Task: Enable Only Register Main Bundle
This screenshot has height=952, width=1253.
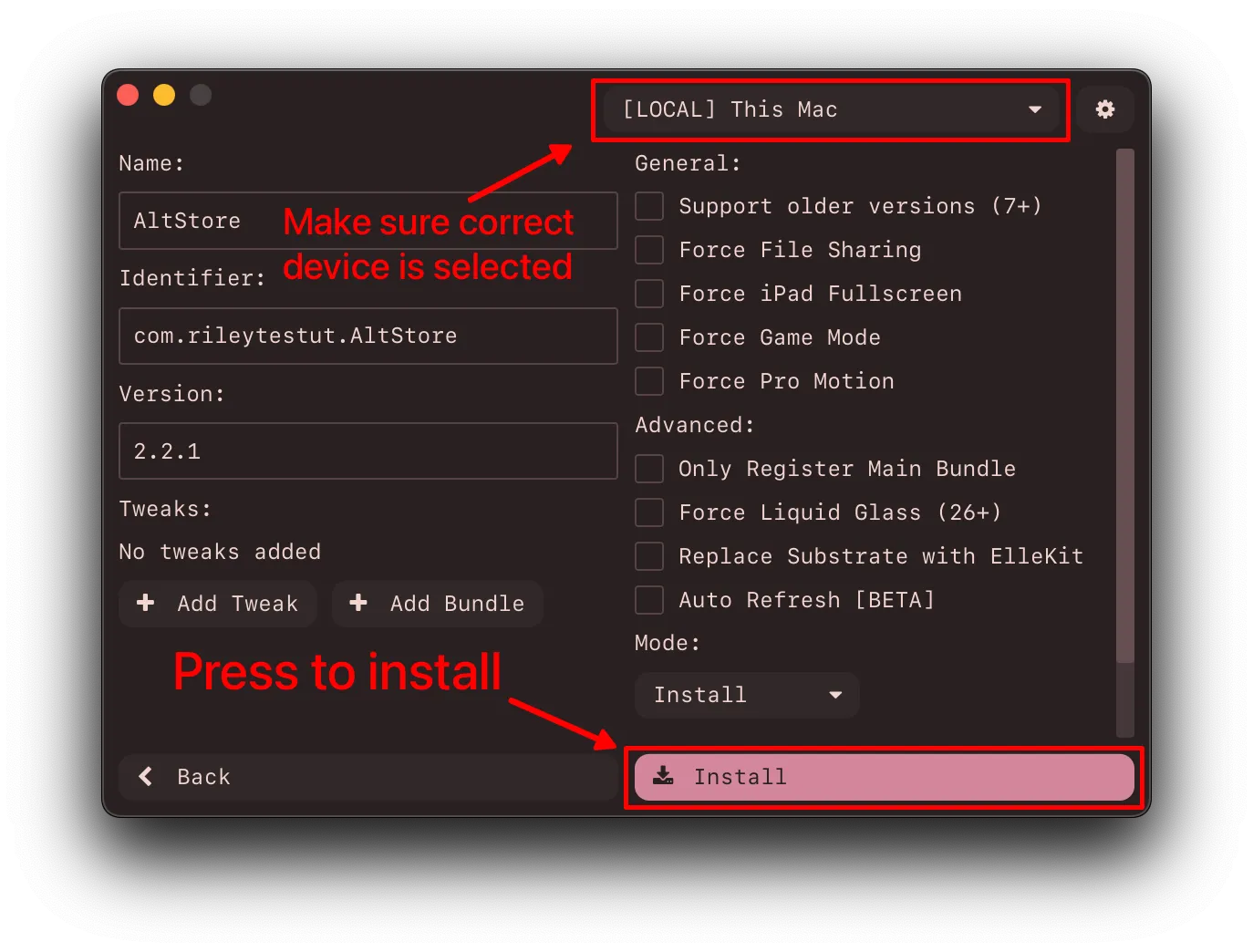Action: tap(648, 469)
